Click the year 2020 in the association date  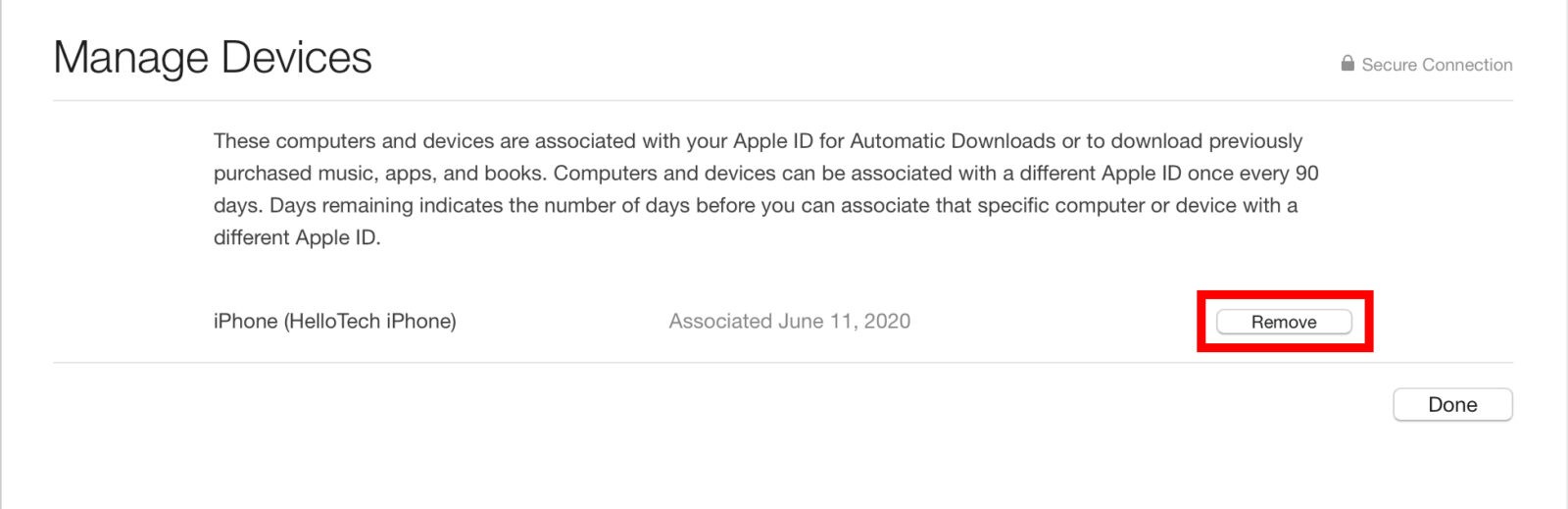click(x=887, y=322)
